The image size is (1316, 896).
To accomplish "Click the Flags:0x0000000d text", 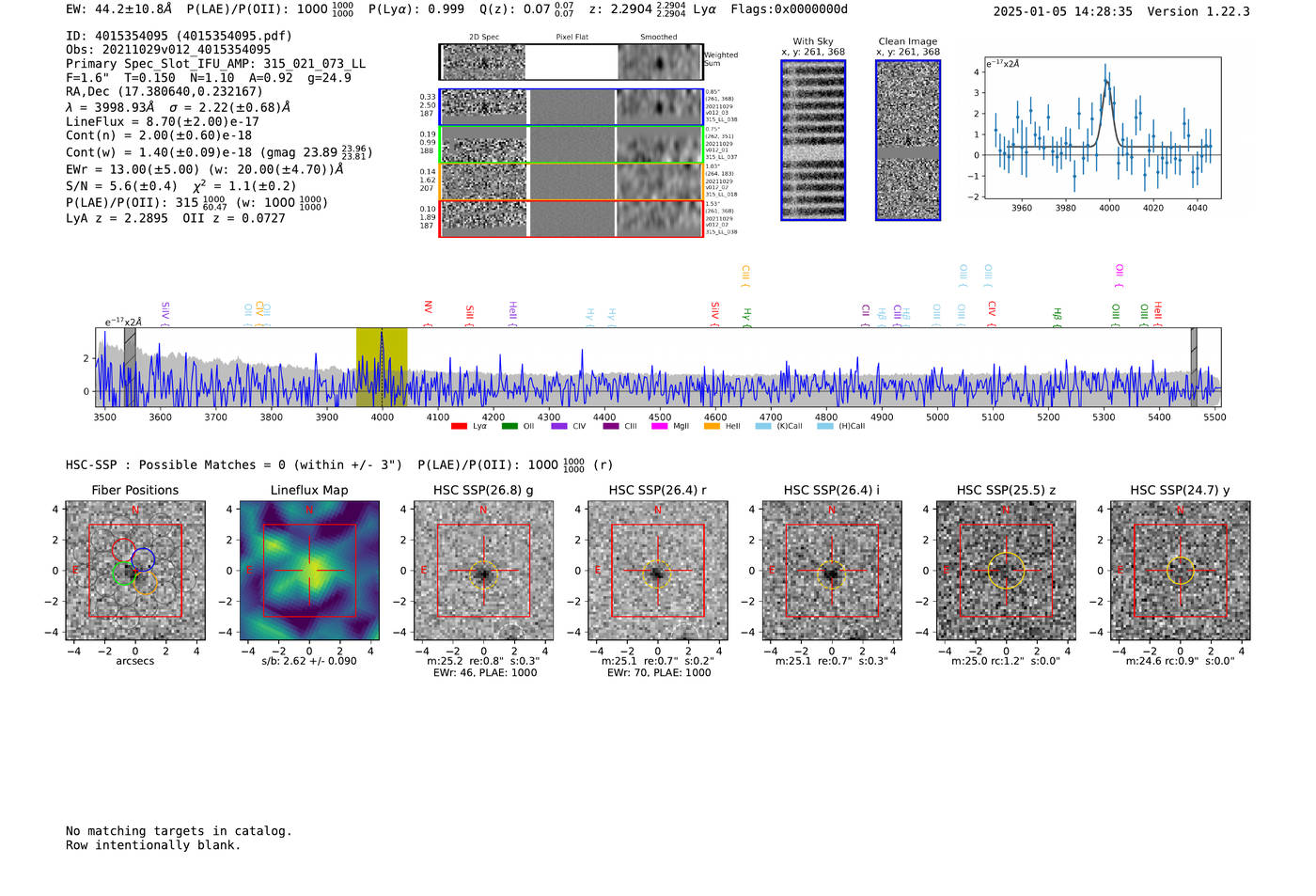I will (789, 9).
